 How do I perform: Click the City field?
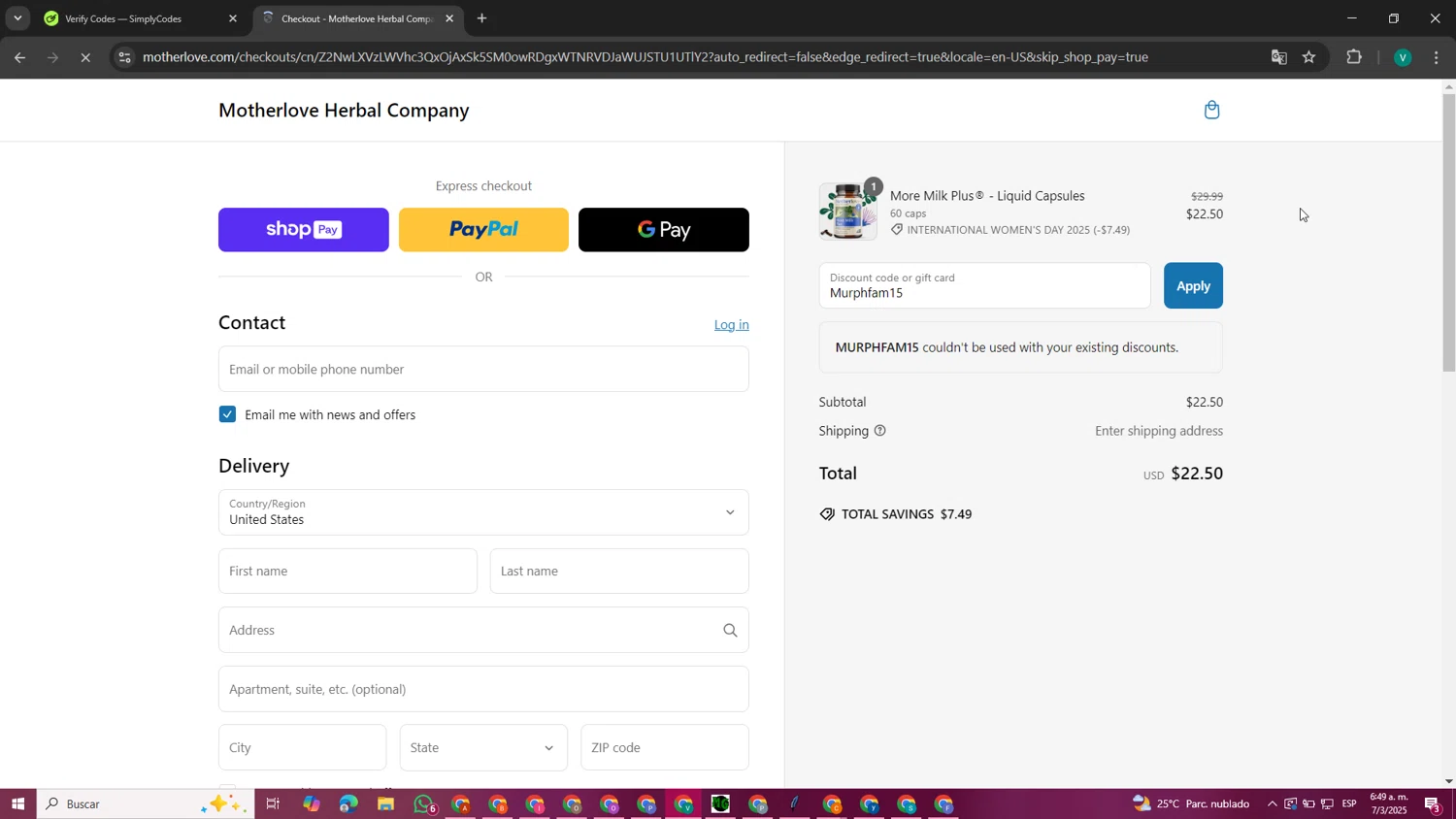(302, 748)
